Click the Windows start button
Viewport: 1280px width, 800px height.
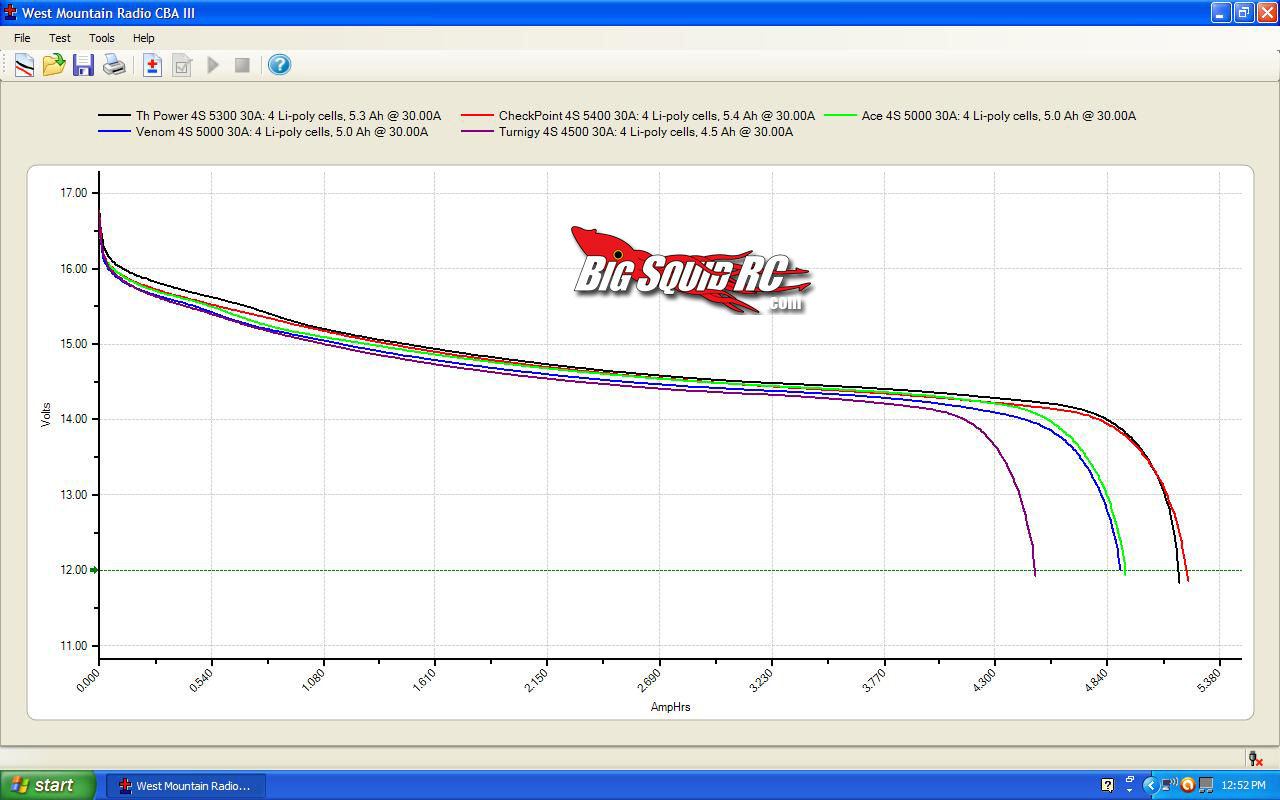[48, 785]
